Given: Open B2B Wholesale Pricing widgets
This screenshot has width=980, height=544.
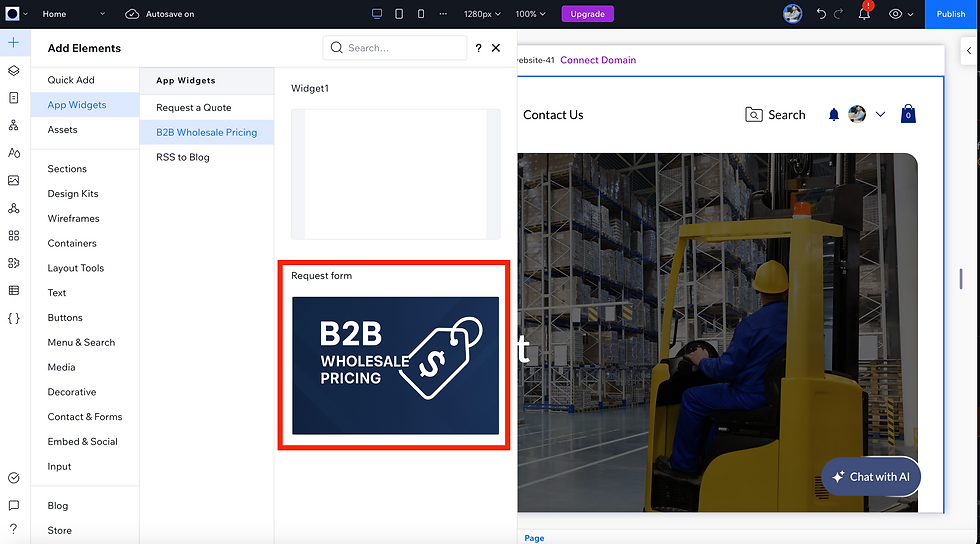Looking at the screenshot, I should (207, 133).
